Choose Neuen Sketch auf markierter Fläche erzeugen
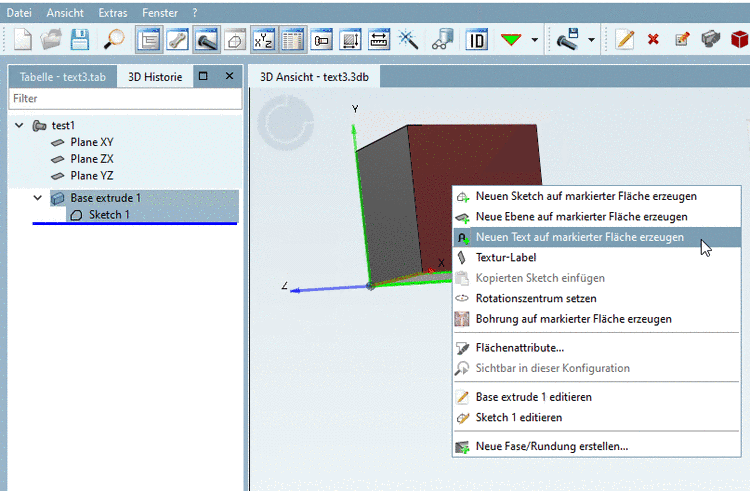Screen dimensions: 750x491 [x=597, y=196]
